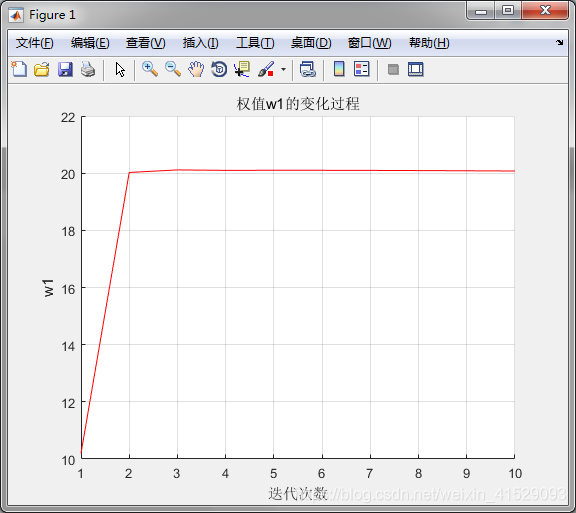Click the New Figure icon

(19, 69)
